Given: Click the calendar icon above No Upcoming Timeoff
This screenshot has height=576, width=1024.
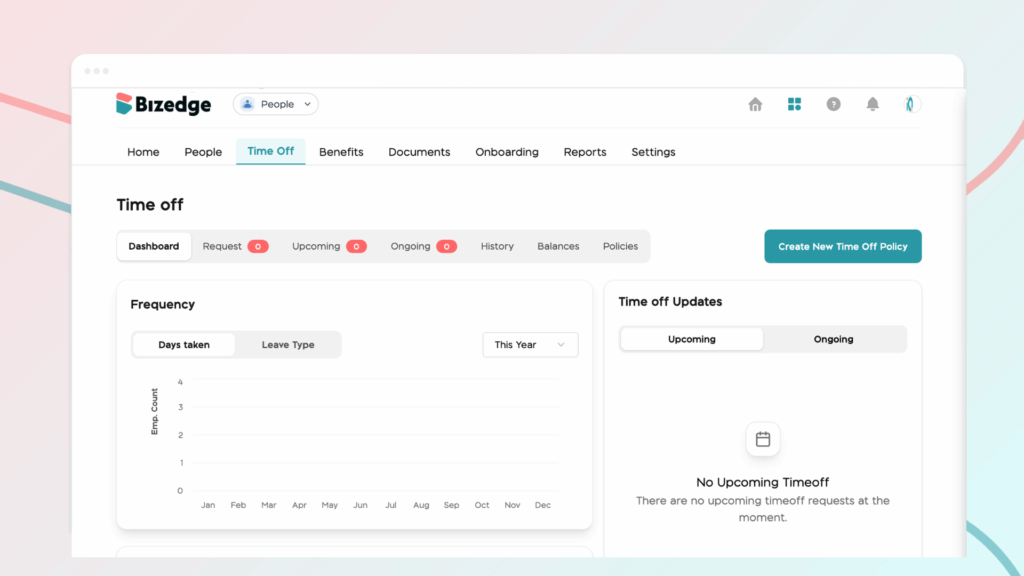Looking at the screenshot, I should [763, 439].
